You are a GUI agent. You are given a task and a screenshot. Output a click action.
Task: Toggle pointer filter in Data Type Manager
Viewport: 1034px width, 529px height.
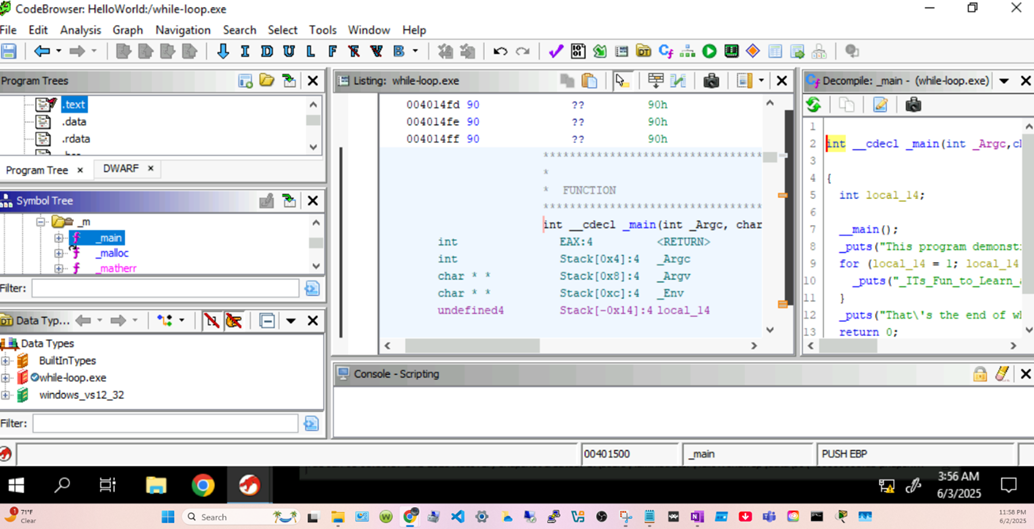(233, 321)
